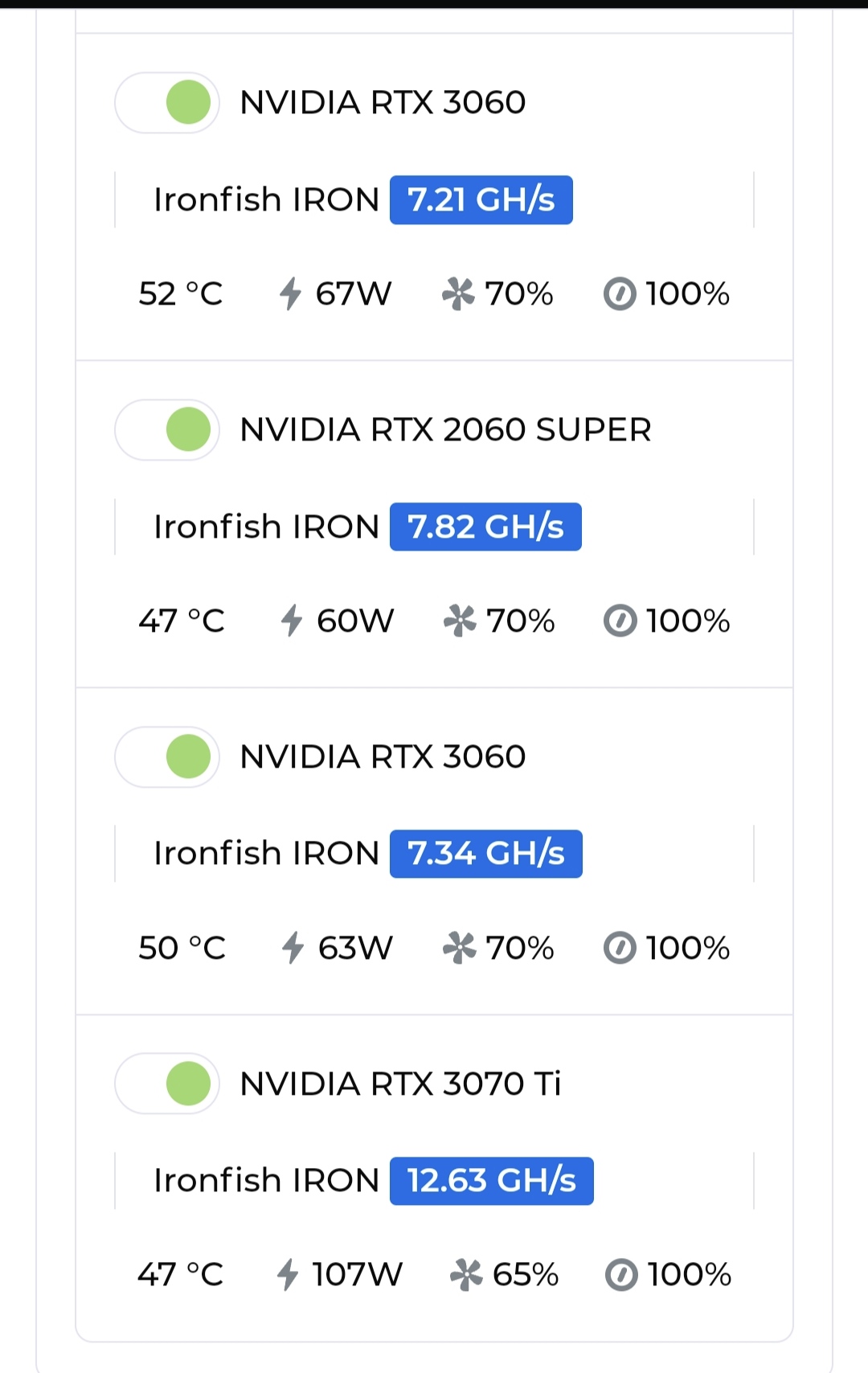Select the load gauge icon on the 50 °C card
Image resolution: width=868 pixels, height=1373 pixels.
(620, 948)
